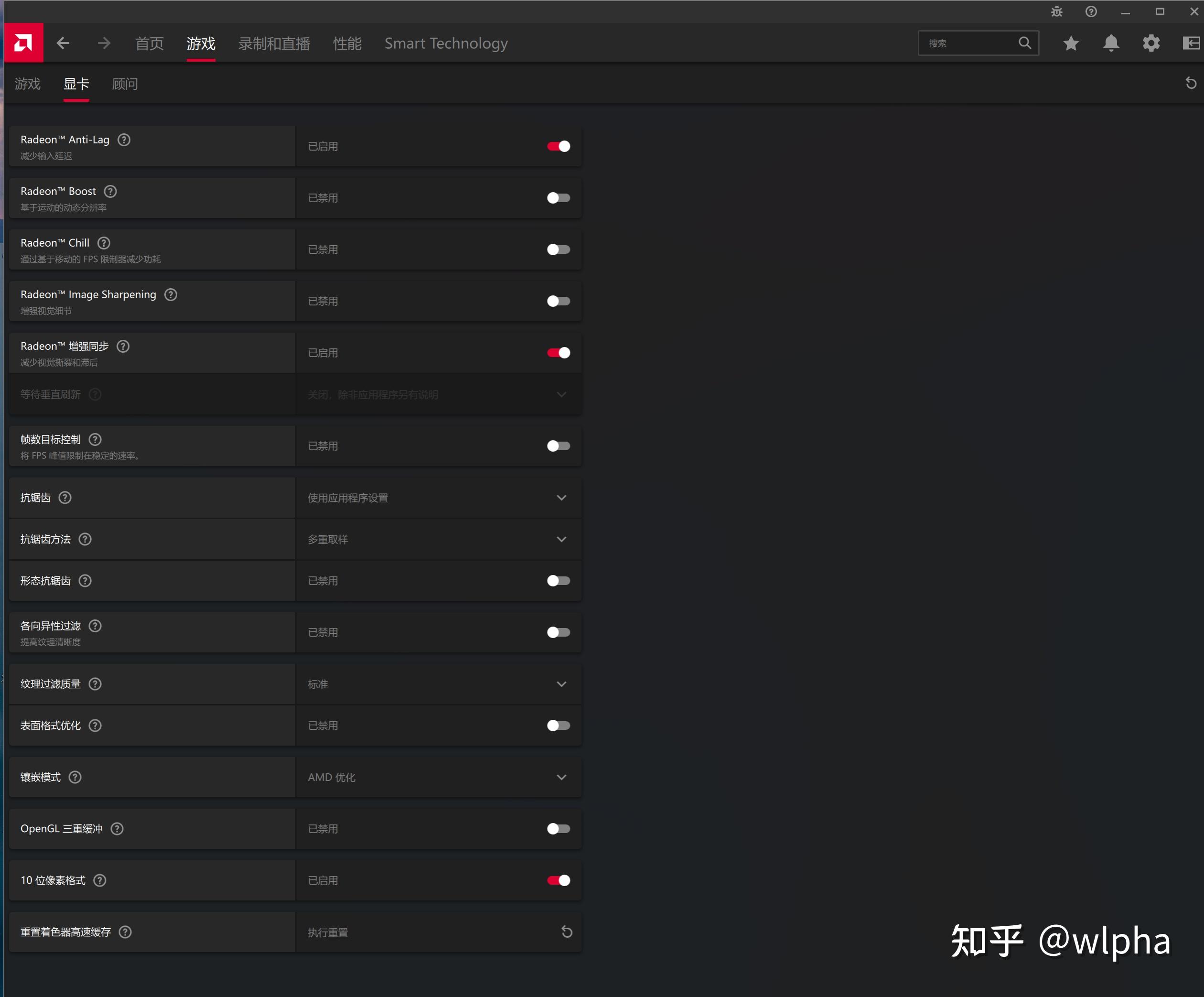Click the sidebar panel toggle icon
This screenshot has height=997, width=1204.
pyautogui.click(x=1191, y=43)
